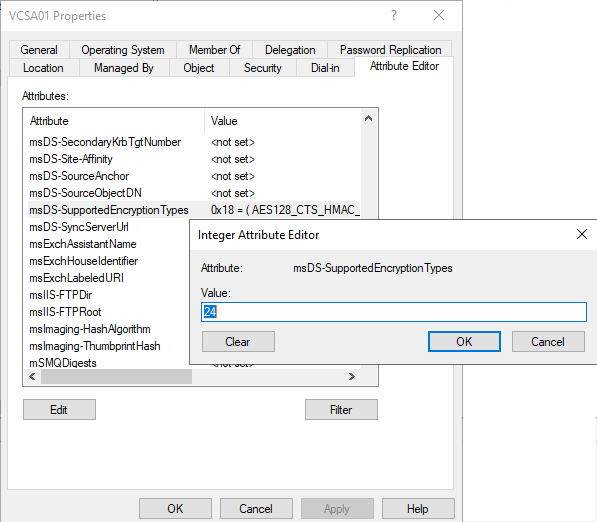This screenshot has height=522, width=597.
Task: Cancel the Integer Attribute Editor
Action: pos(548,342)
